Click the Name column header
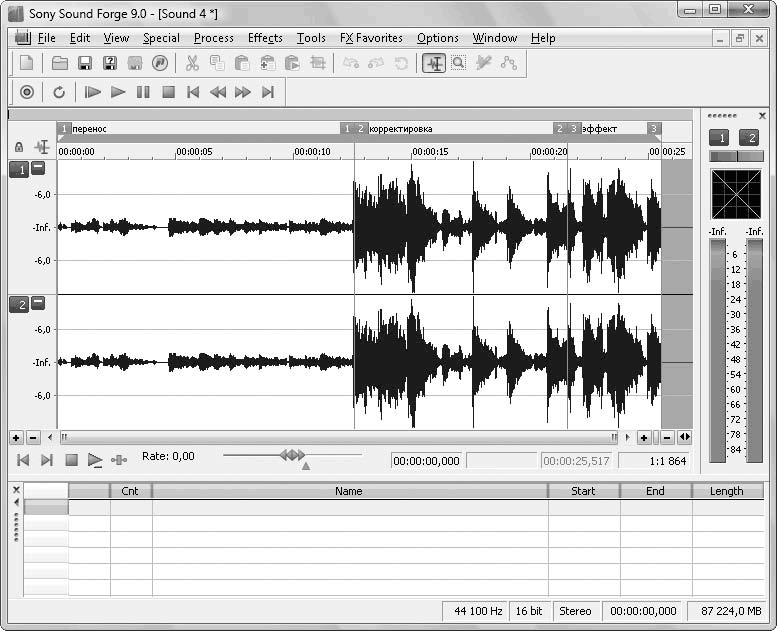Image resolution: width=777 pixels, height=631 pixels. pyautogui.click(x=348, y=491)
